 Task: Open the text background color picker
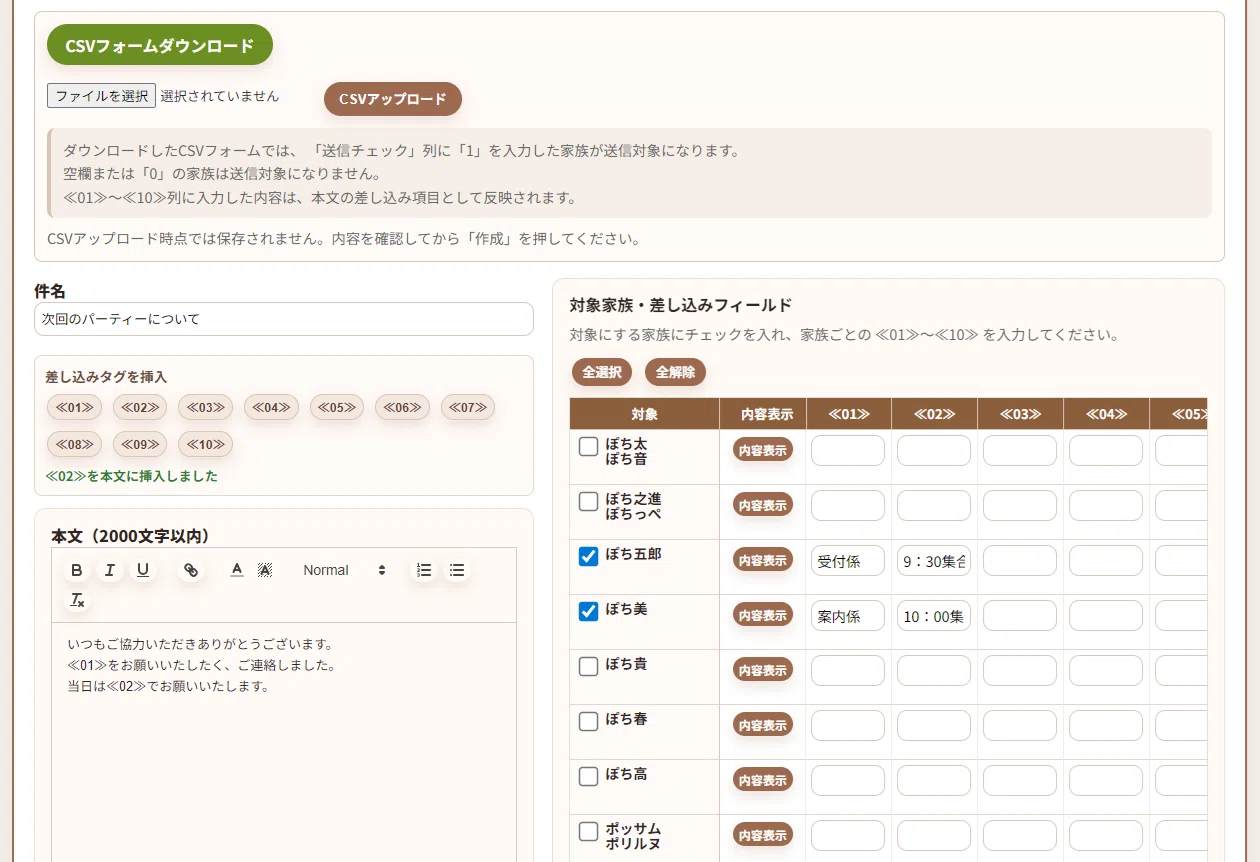[265, 570]
